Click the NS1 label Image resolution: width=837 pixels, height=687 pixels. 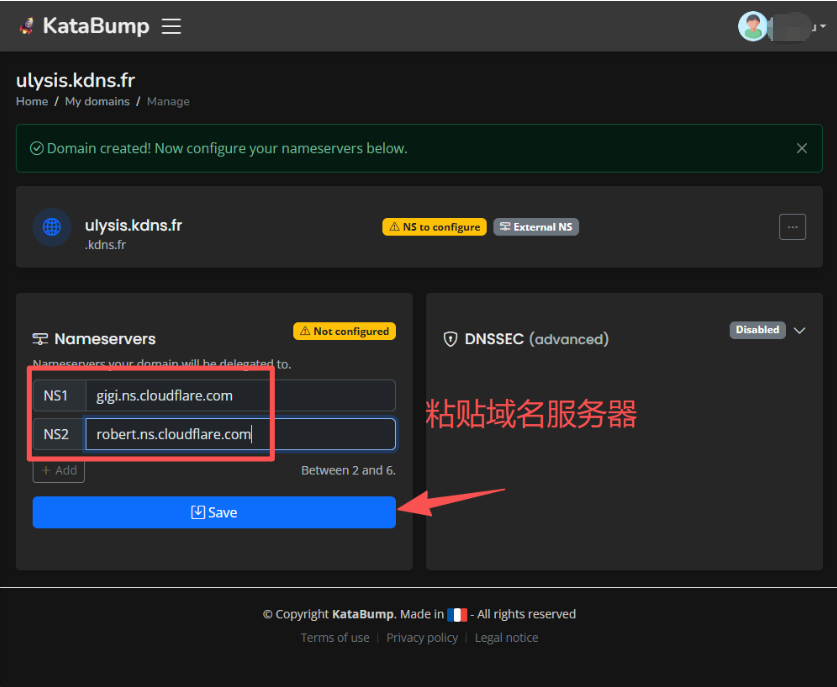pos(56,396)
